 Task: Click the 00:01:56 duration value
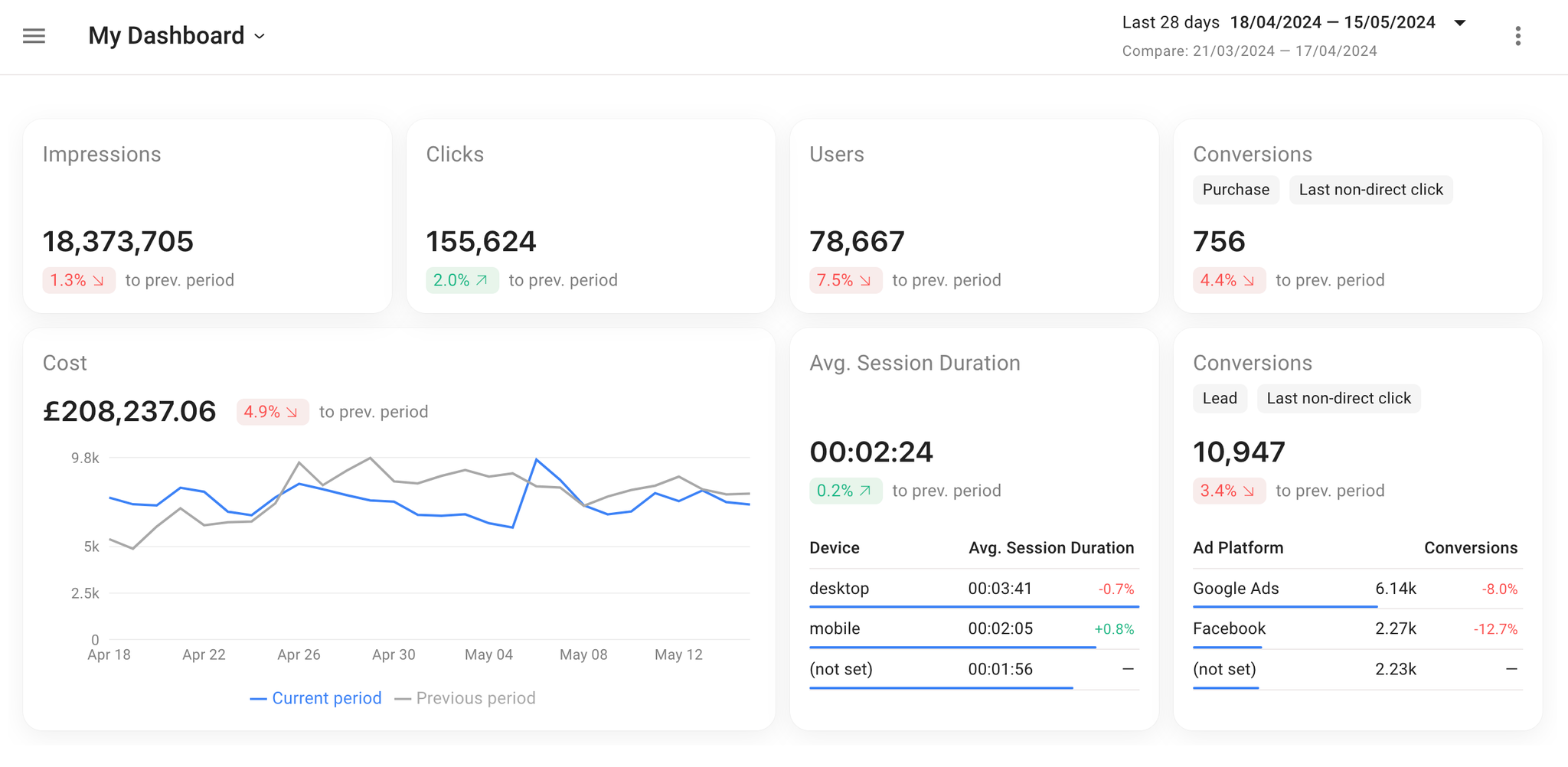pos(1000,669)
